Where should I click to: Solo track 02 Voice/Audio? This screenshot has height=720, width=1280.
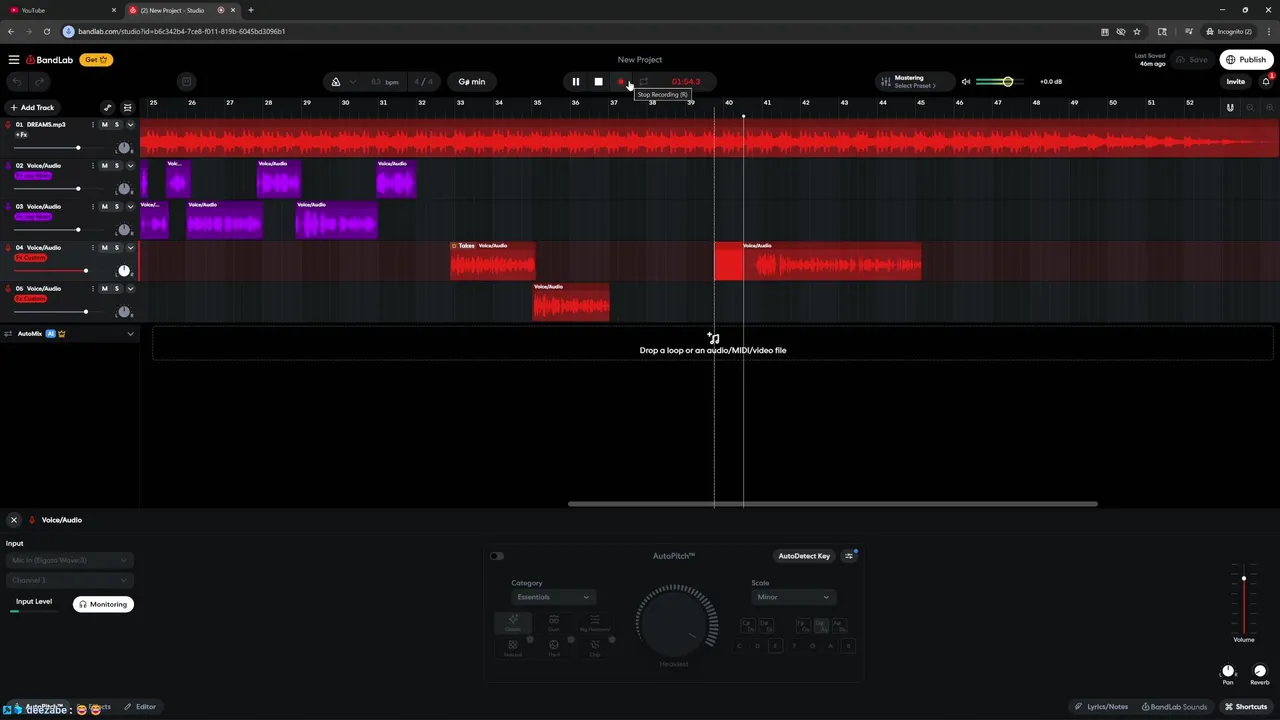tap(117, 166)
